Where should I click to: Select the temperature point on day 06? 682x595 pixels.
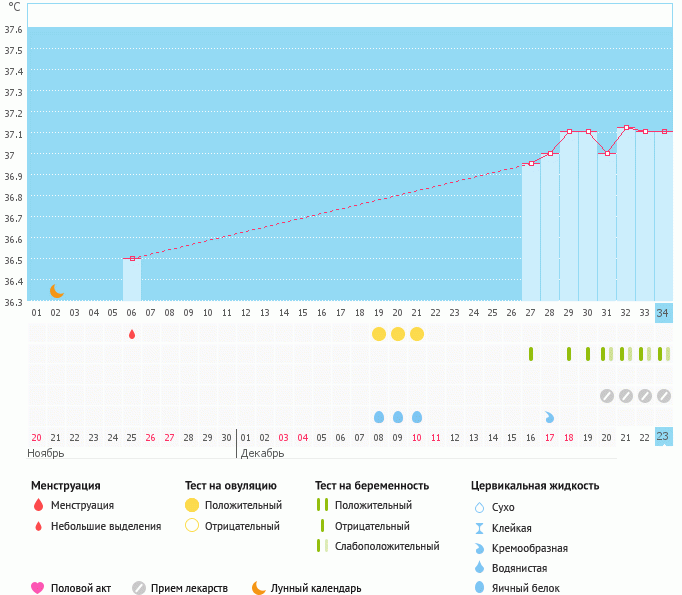132,258
